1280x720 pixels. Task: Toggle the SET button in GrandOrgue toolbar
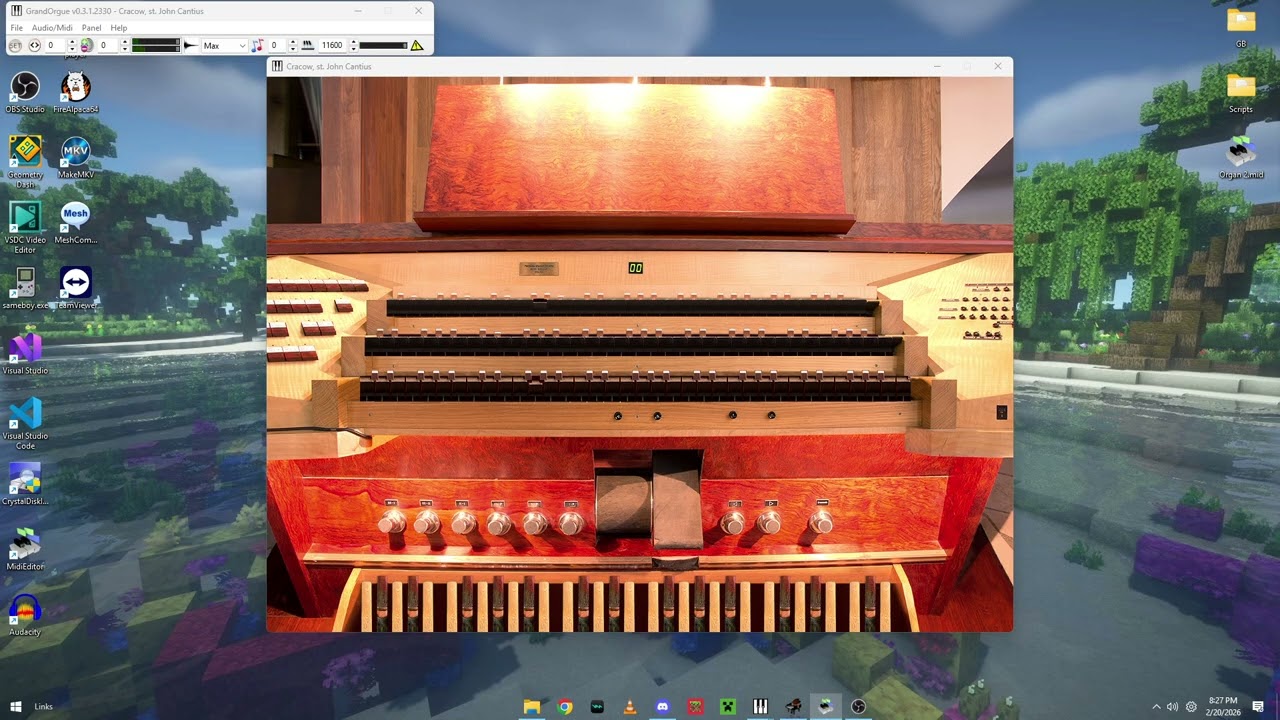[x=15, y=45]
